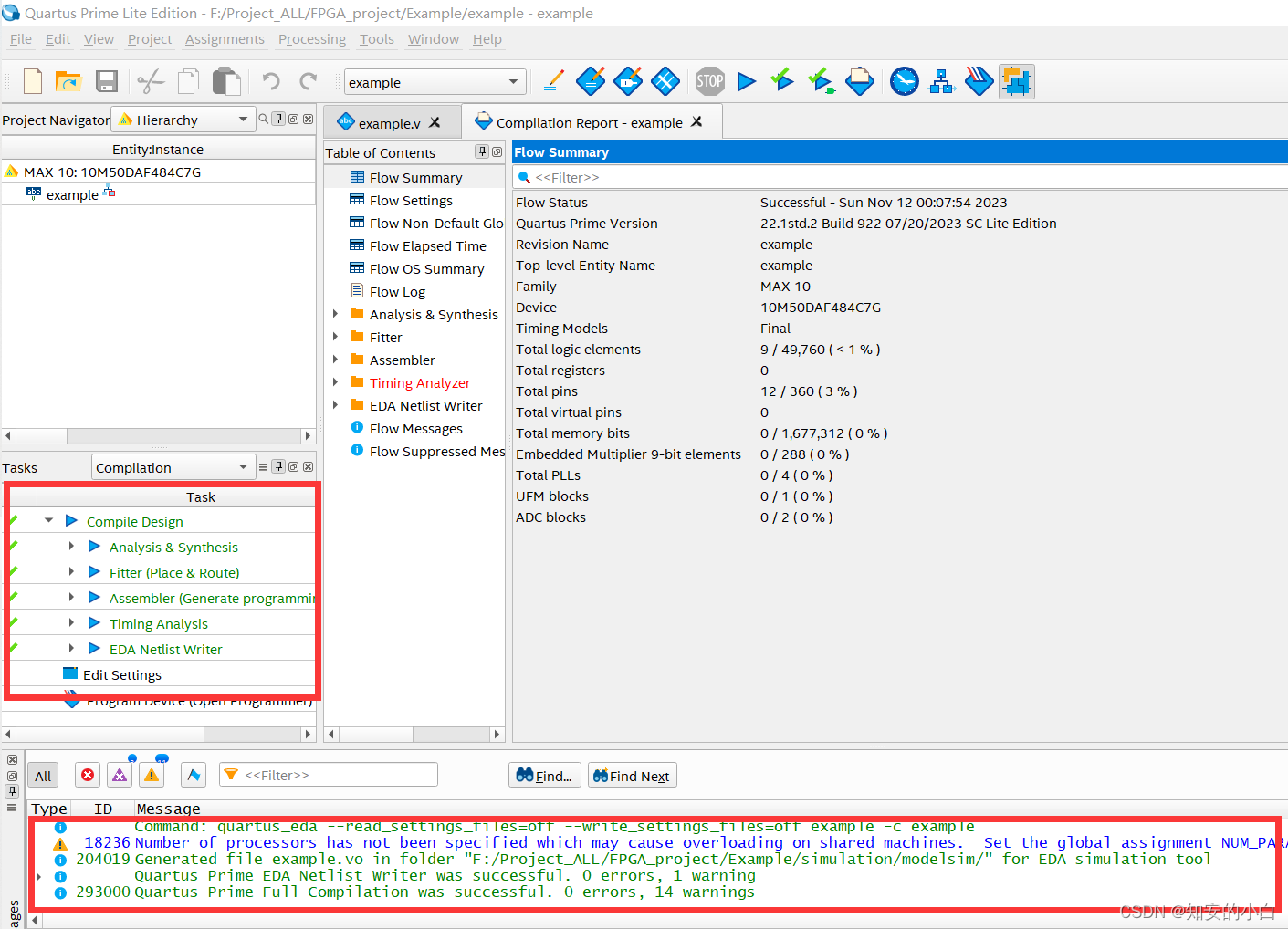
Task: Open the Tools menu
Action: point(377,39)
